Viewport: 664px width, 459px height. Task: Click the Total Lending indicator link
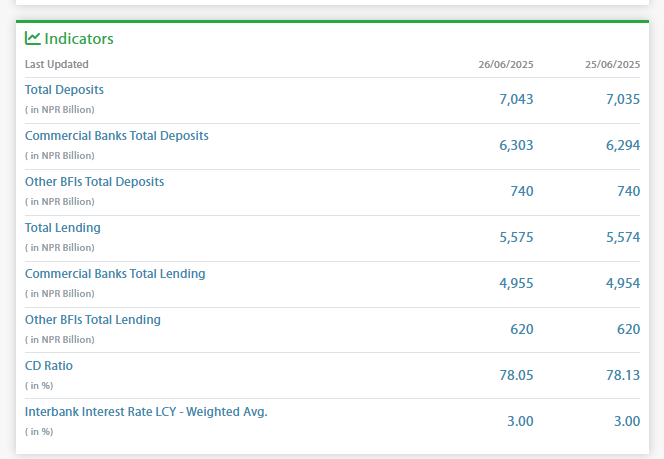tap(63, 228)
